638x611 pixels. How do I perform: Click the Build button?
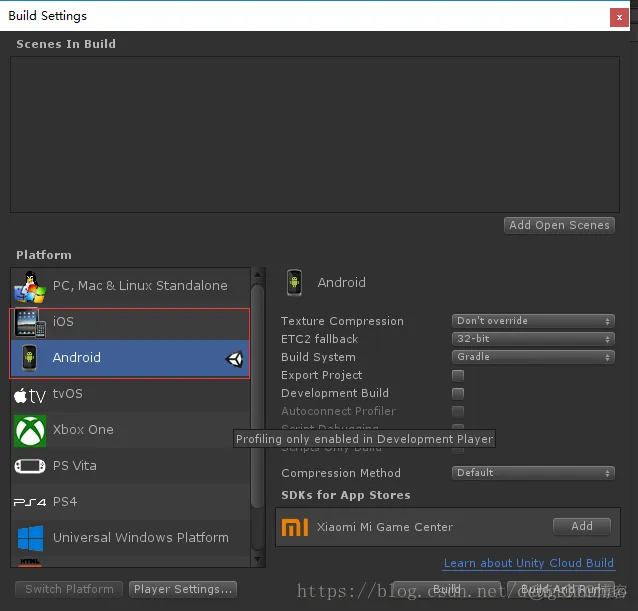tap(447, 589)
